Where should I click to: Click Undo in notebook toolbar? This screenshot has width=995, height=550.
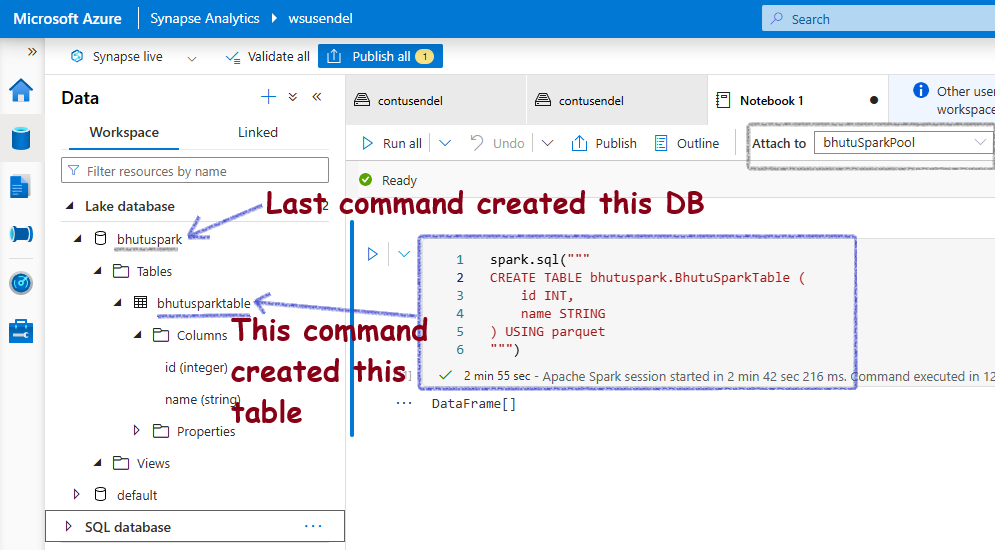click(498, 143)
